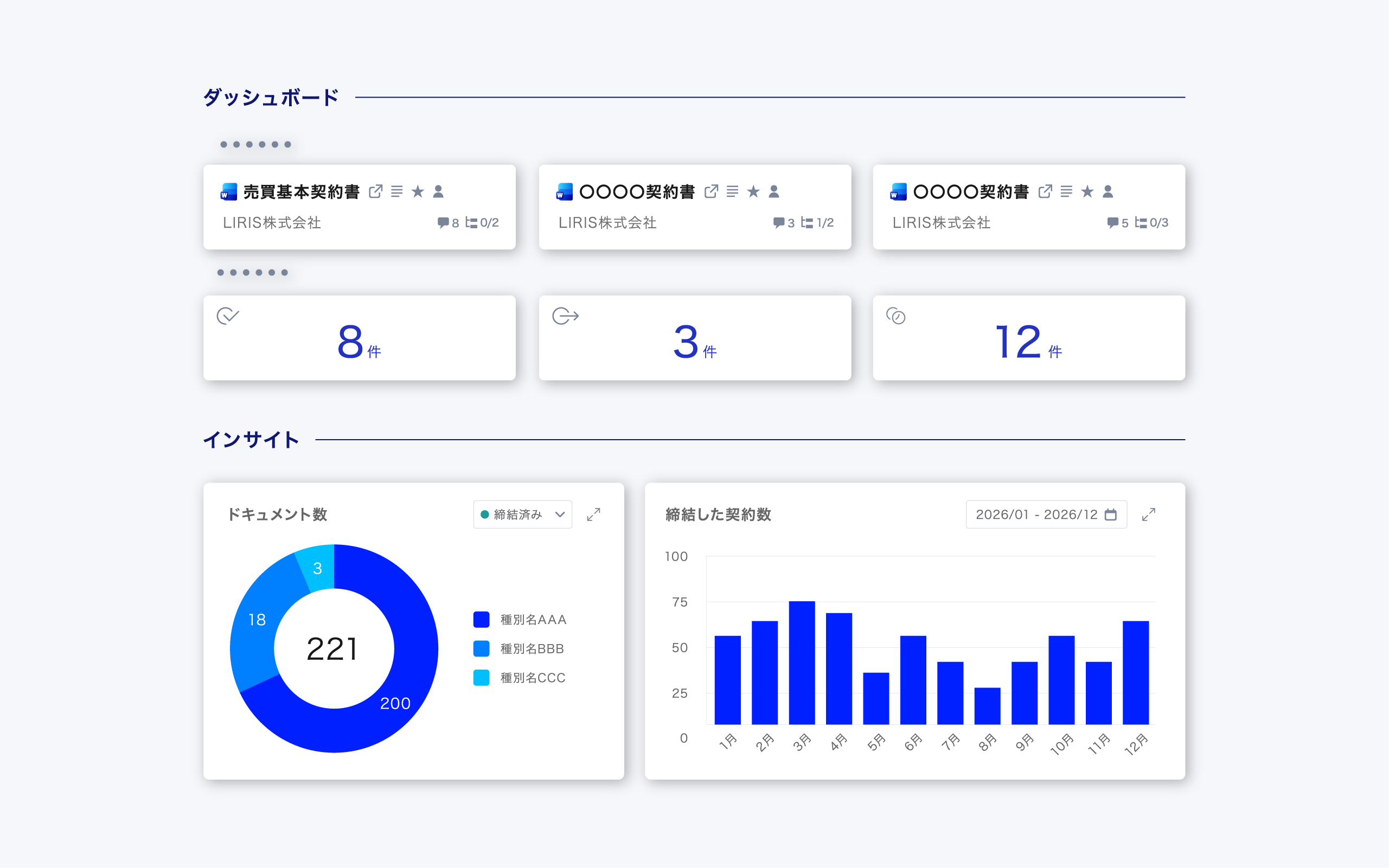1389x868 pixels.
Task: Click 種別名BBB legend color swatch
Action: pos(481,649)
